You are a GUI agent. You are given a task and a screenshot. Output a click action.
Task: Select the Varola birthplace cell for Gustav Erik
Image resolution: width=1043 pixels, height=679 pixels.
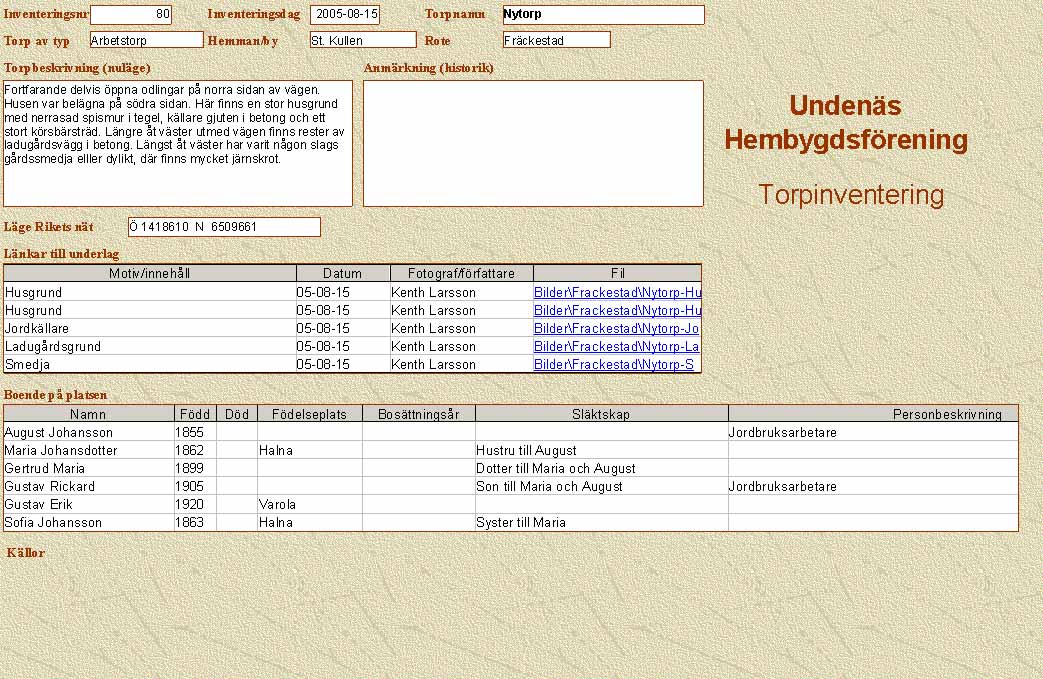point(309,504)
